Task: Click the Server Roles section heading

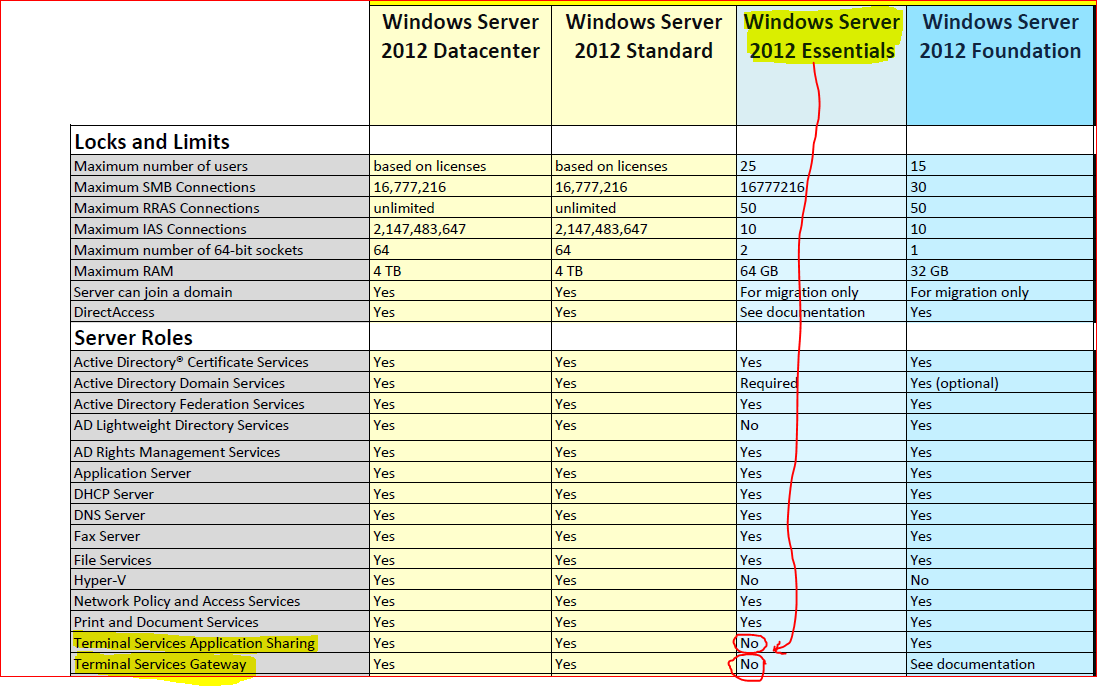Action: click(133, 338)
